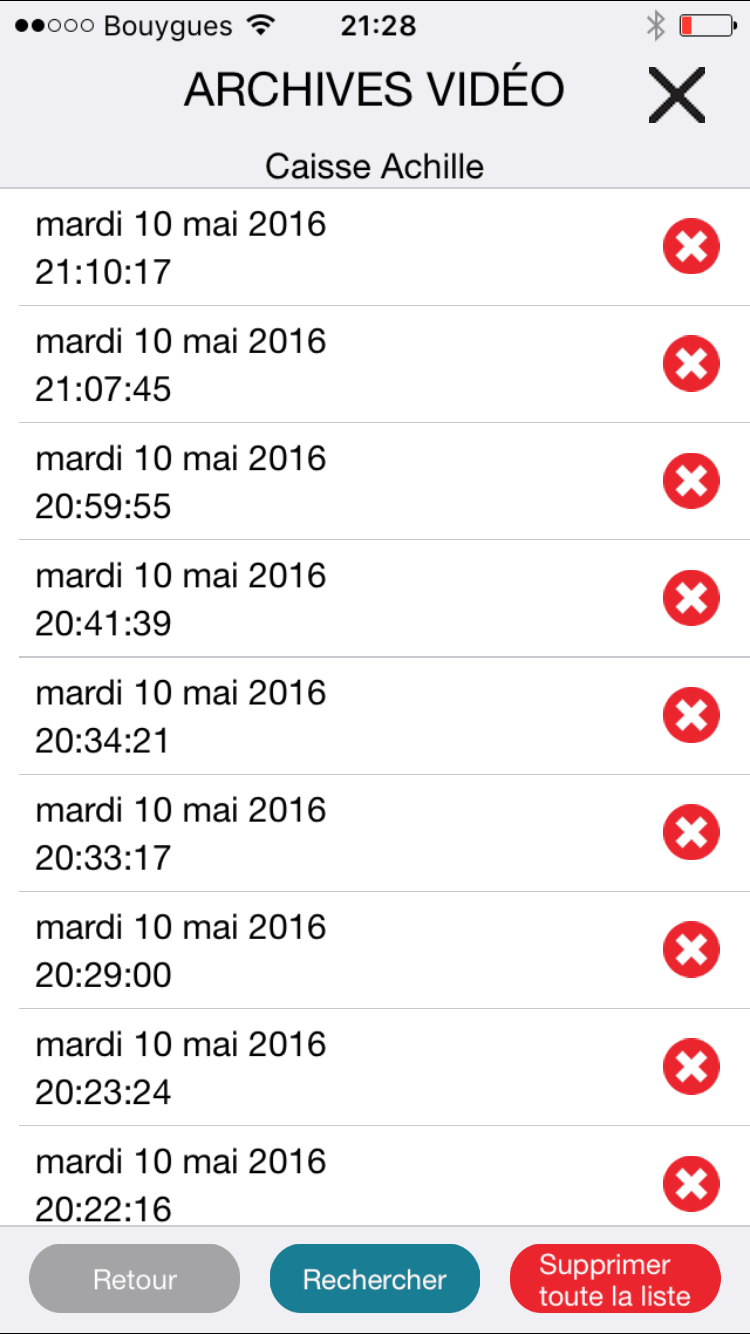Delete the 20:29:00 video archive

point(691,949)
